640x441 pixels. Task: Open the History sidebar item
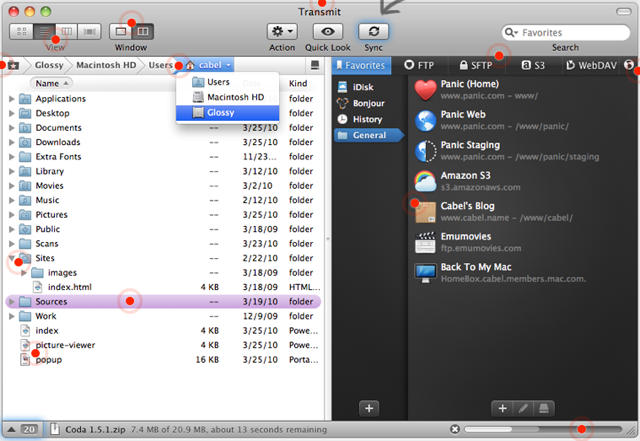pos(367,119)
